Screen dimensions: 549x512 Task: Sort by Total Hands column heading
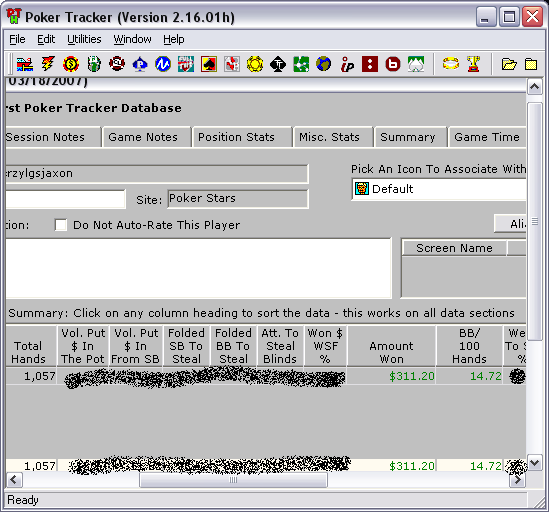tap(31, 346)
